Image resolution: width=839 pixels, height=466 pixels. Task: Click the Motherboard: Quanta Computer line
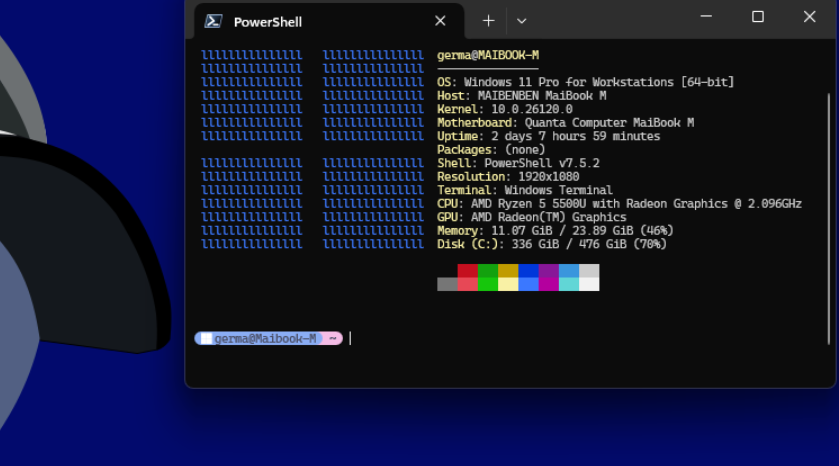click(x=566, y=123)
